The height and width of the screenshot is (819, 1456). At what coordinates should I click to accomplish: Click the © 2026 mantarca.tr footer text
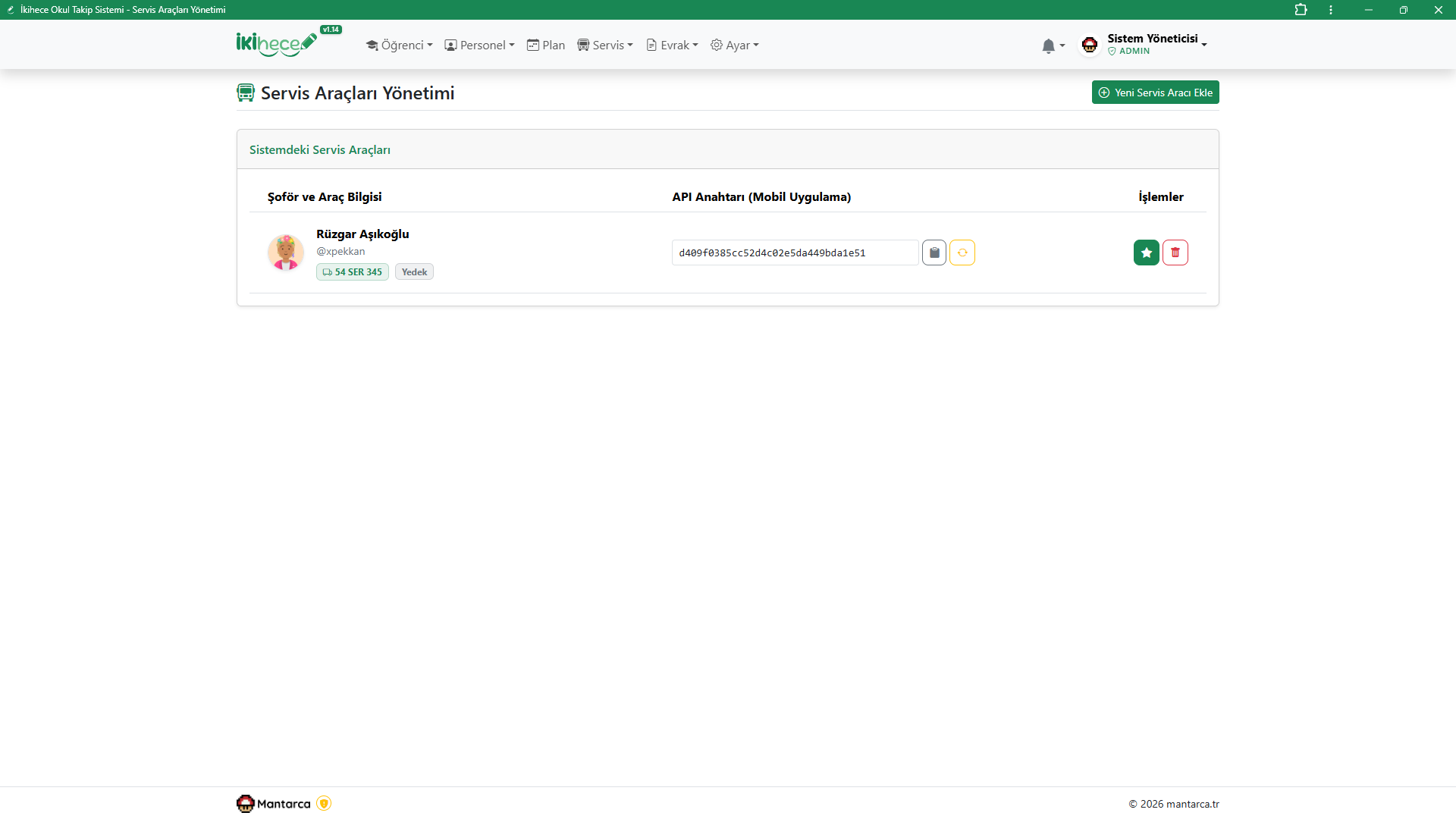click(x=1174, y=805)
